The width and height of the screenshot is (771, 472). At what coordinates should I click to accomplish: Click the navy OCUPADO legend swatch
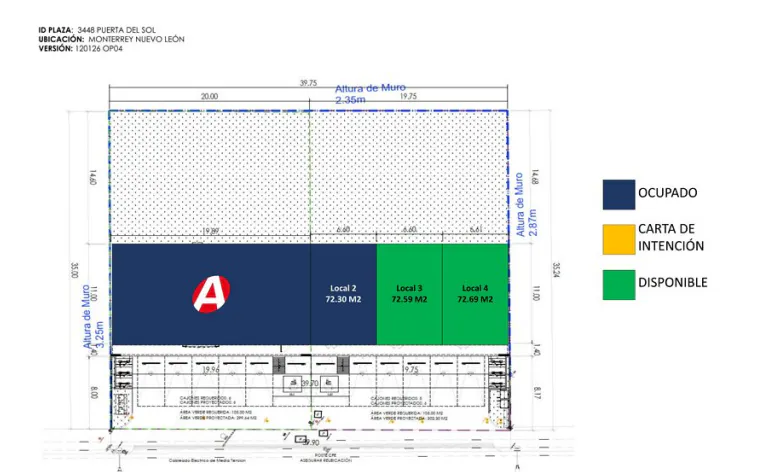pos(619,195)
